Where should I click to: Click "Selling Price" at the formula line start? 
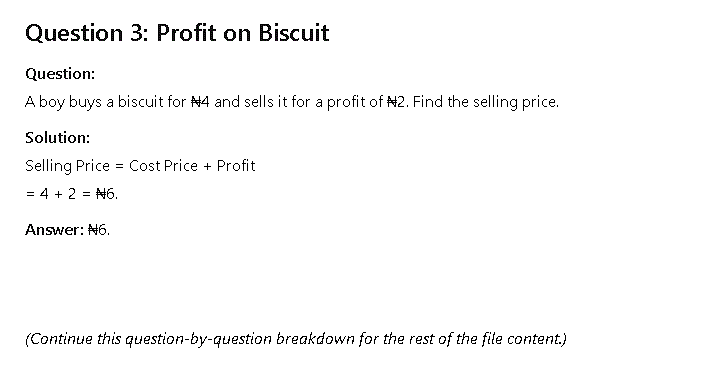pos(68,166)
